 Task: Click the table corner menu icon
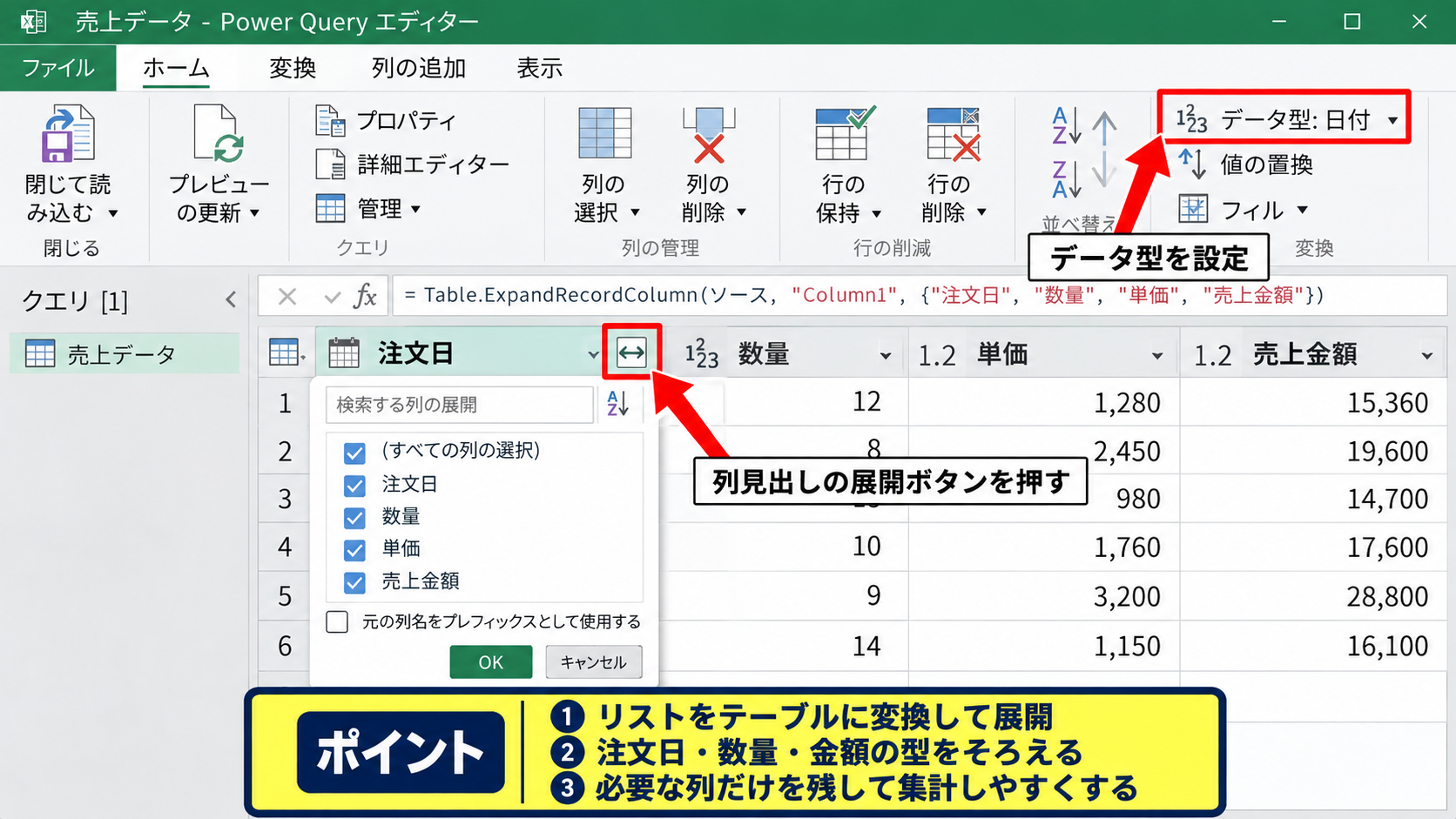(286, 353)
